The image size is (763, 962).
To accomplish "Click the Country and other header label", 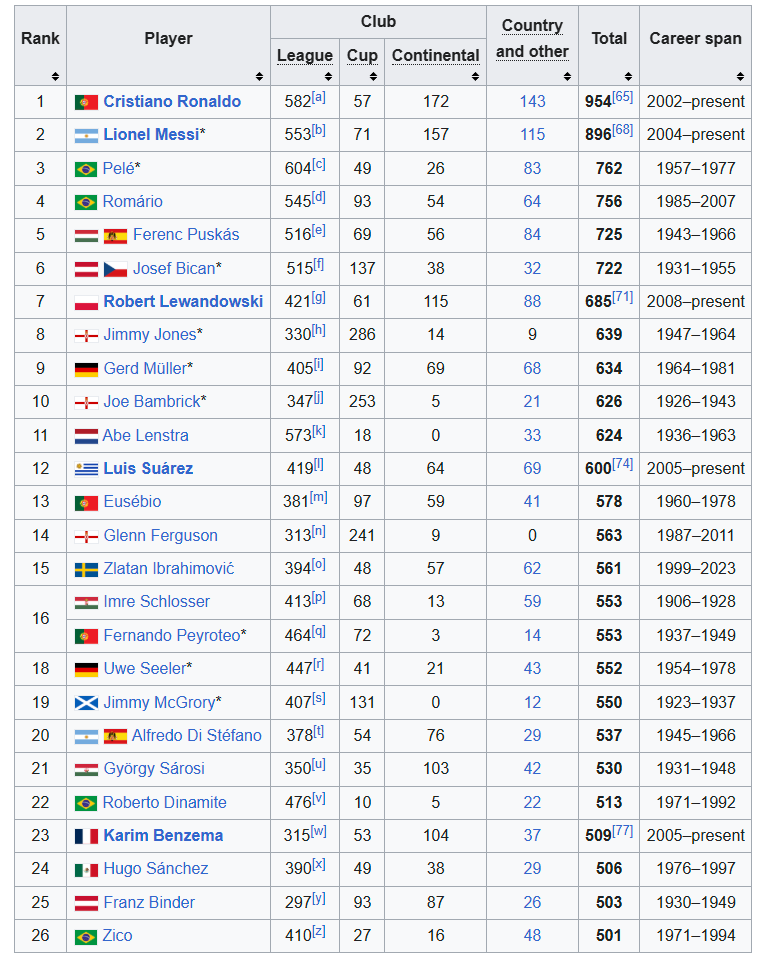I will pos(532,39).
